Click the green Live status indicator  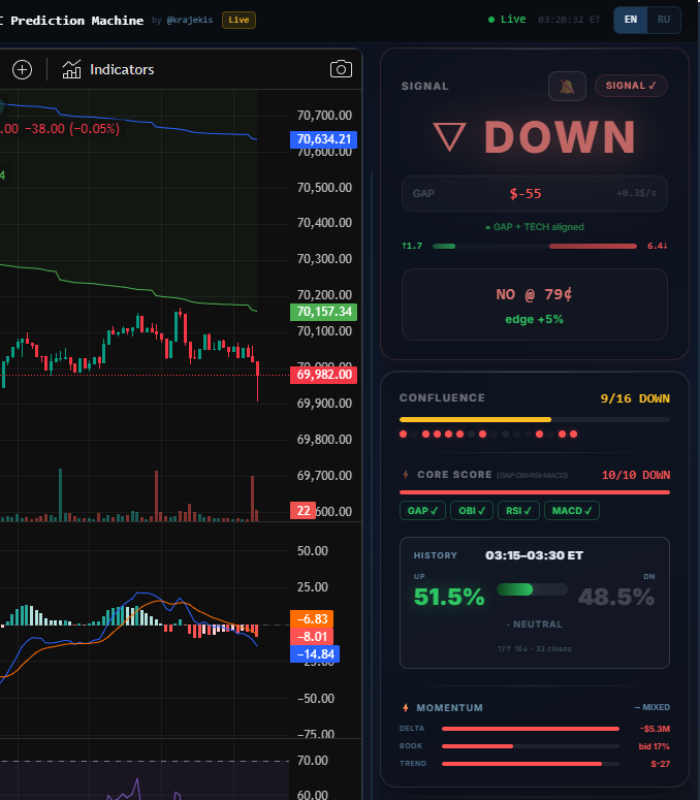pos(507,19)
